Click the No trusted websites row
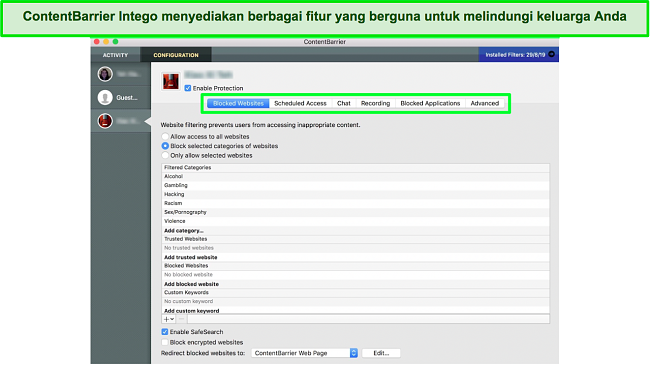Viewport: 650px width, 365px height. 355,248
